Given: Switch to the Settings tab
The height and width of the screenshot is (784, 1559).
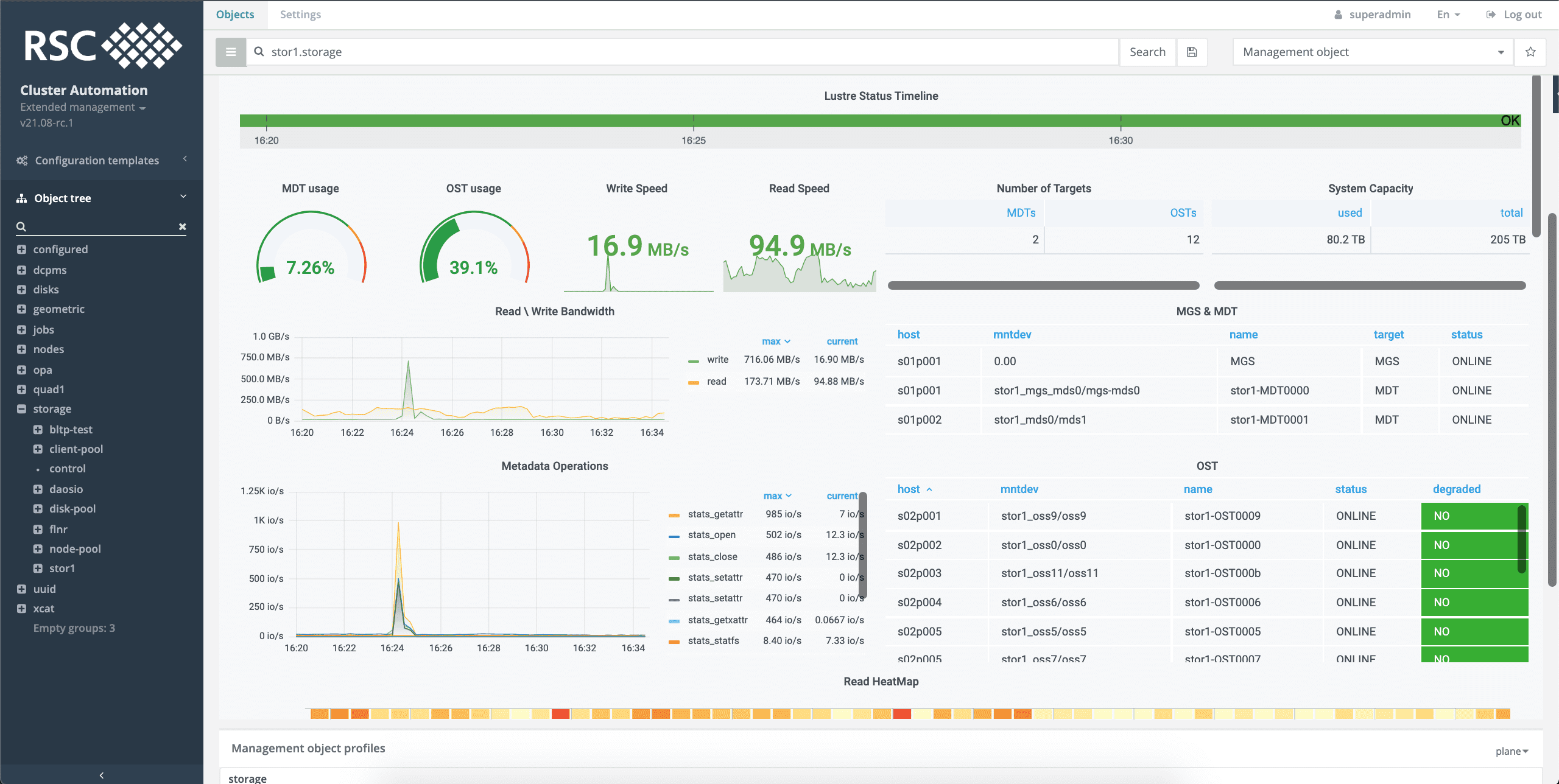Looking at the screenshot, I should 300,14.
